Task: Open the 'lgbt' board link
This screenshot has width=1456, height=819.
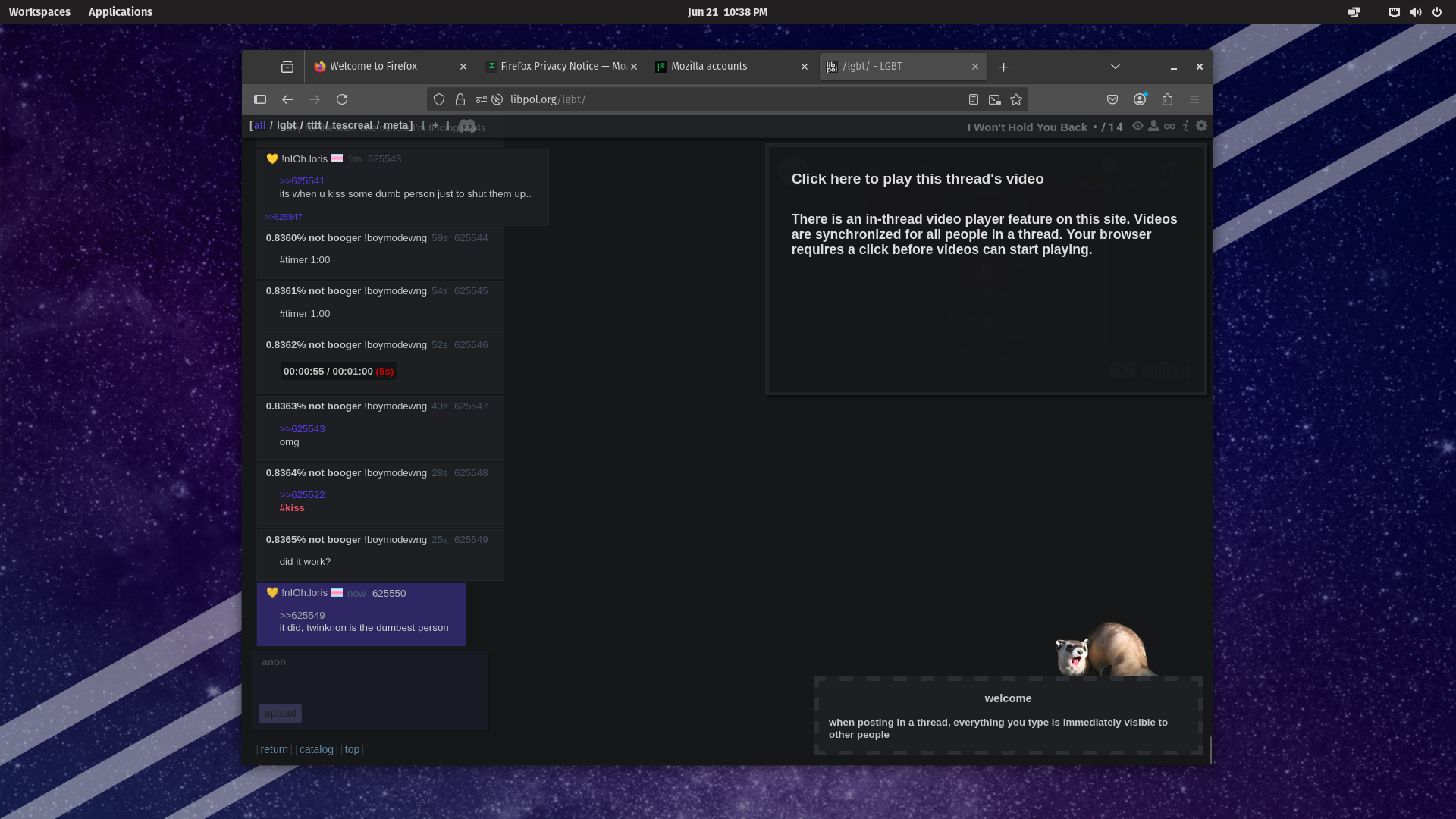Action: click(286, 125)
